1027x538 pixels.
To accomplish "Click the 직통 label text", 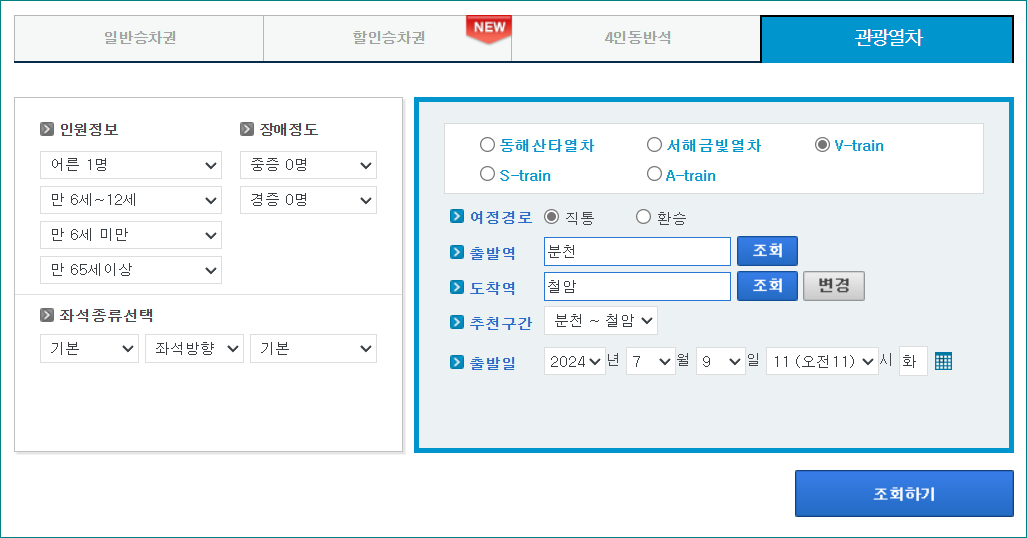I will pos(580,218).
